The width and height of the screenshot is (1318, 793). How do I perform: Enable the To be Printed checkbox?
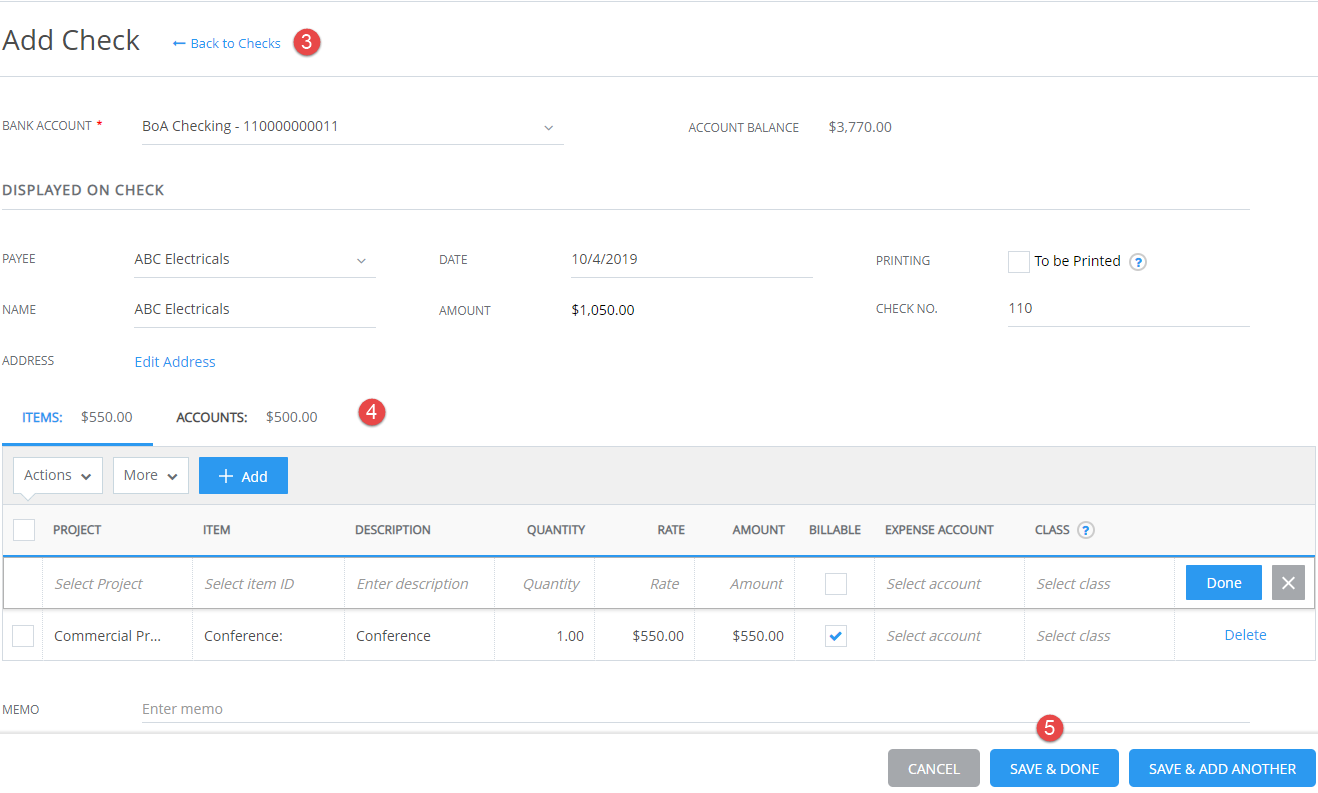(1019, 261)
